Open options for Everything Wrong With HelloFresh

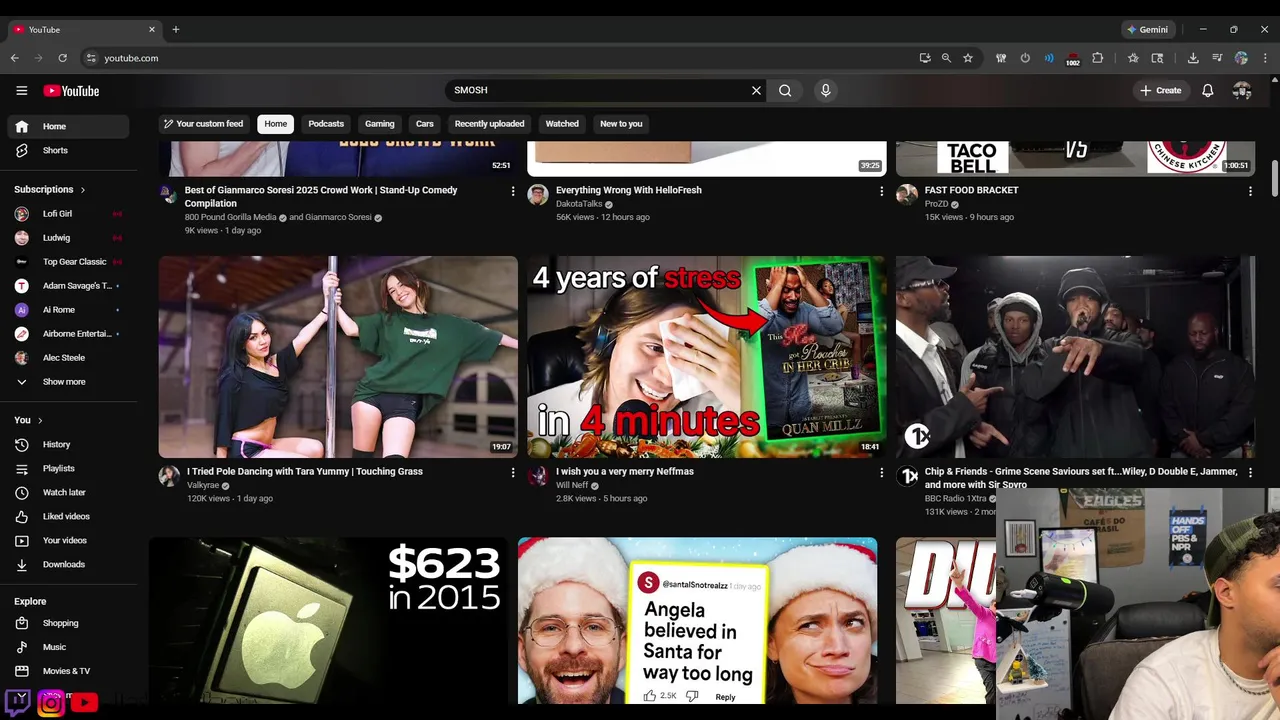(881, 191)
